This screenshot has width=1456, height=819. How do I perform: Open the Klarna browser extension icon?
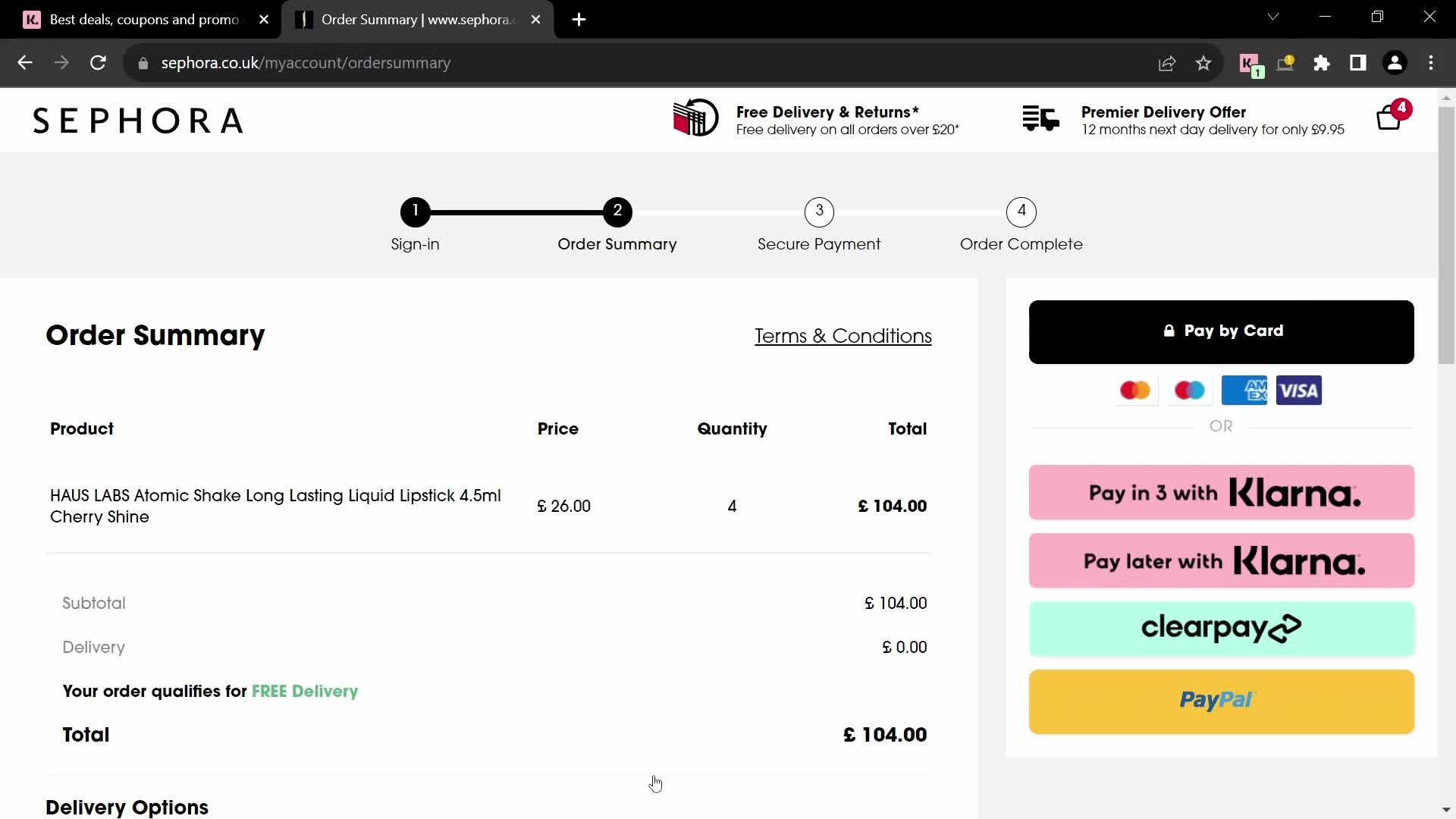[1250, 64]
